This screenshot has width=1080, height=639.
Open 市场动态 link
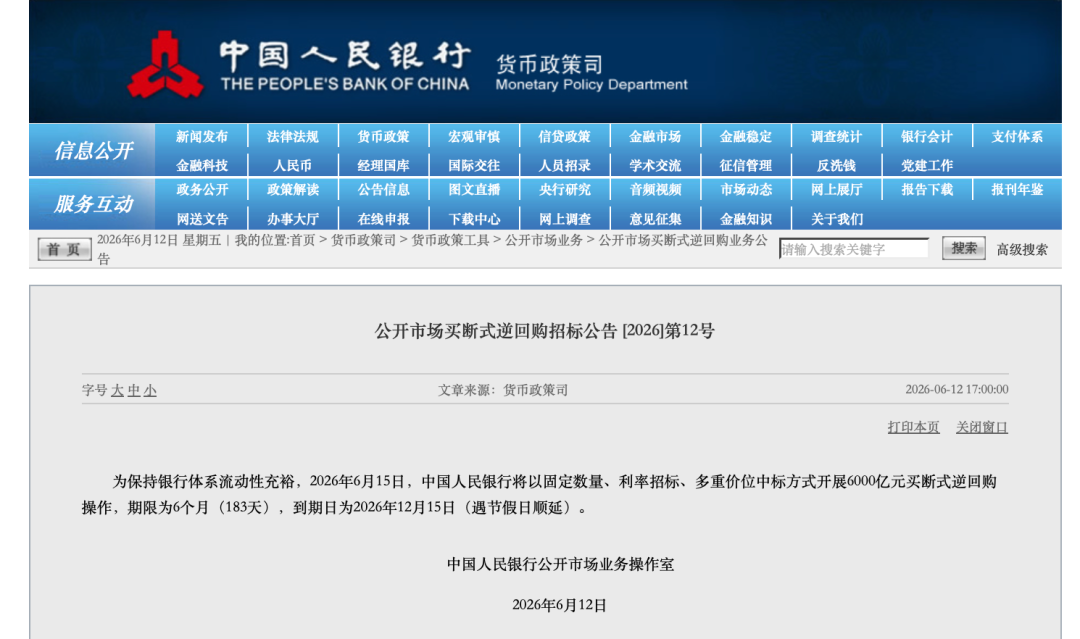click(746, 190)
